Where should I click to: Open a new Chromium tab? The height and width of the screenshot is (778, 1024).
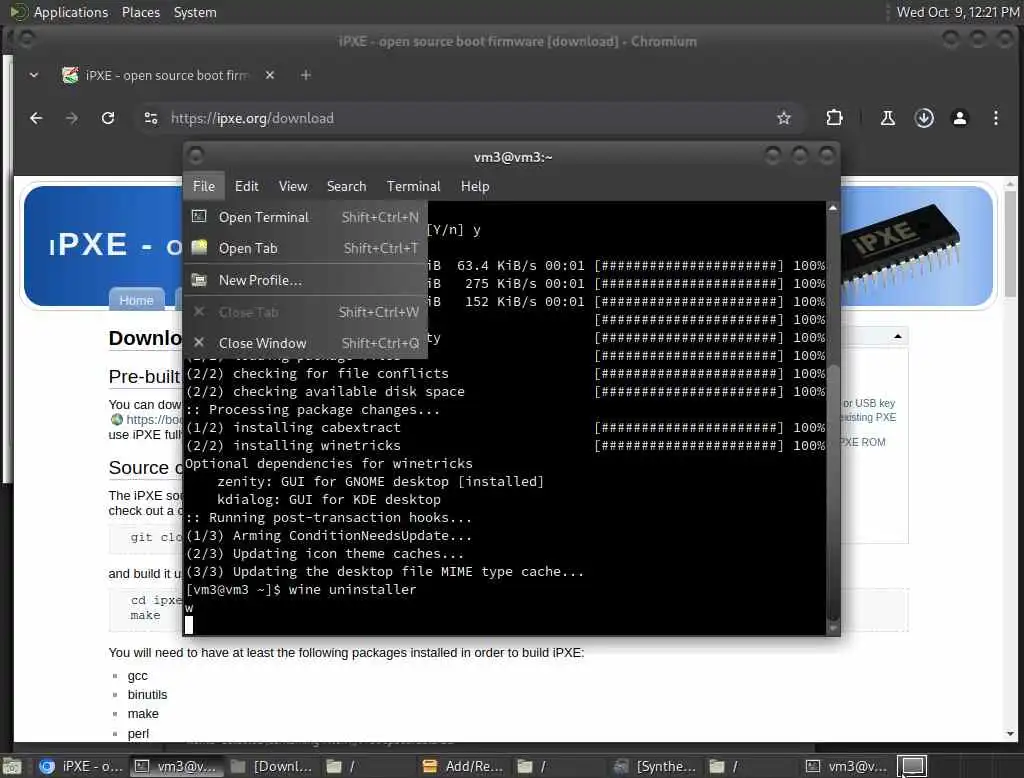[305, 75]
